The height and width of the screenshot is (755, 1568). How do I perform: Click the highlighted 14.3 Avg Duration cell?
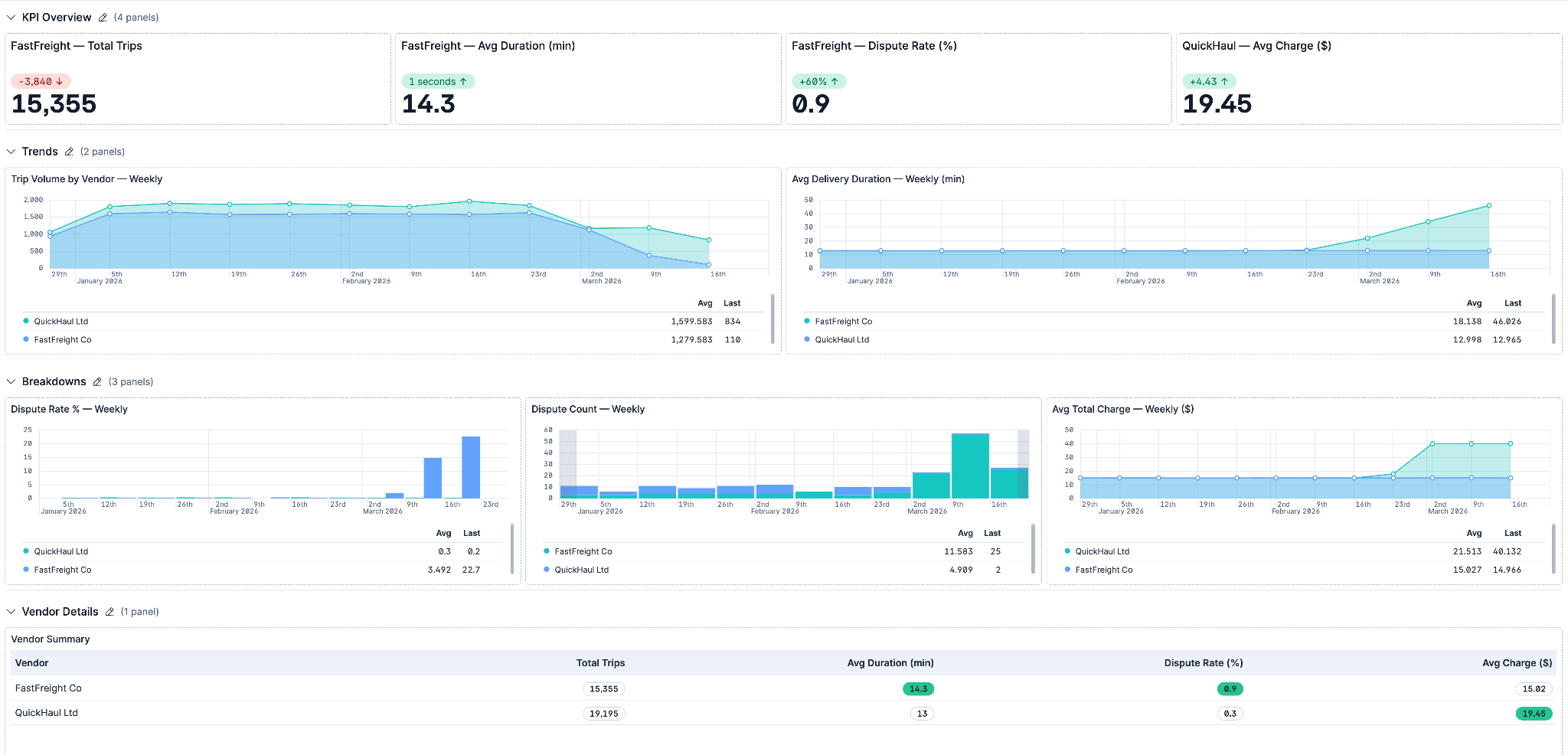(x=919, y=689)
